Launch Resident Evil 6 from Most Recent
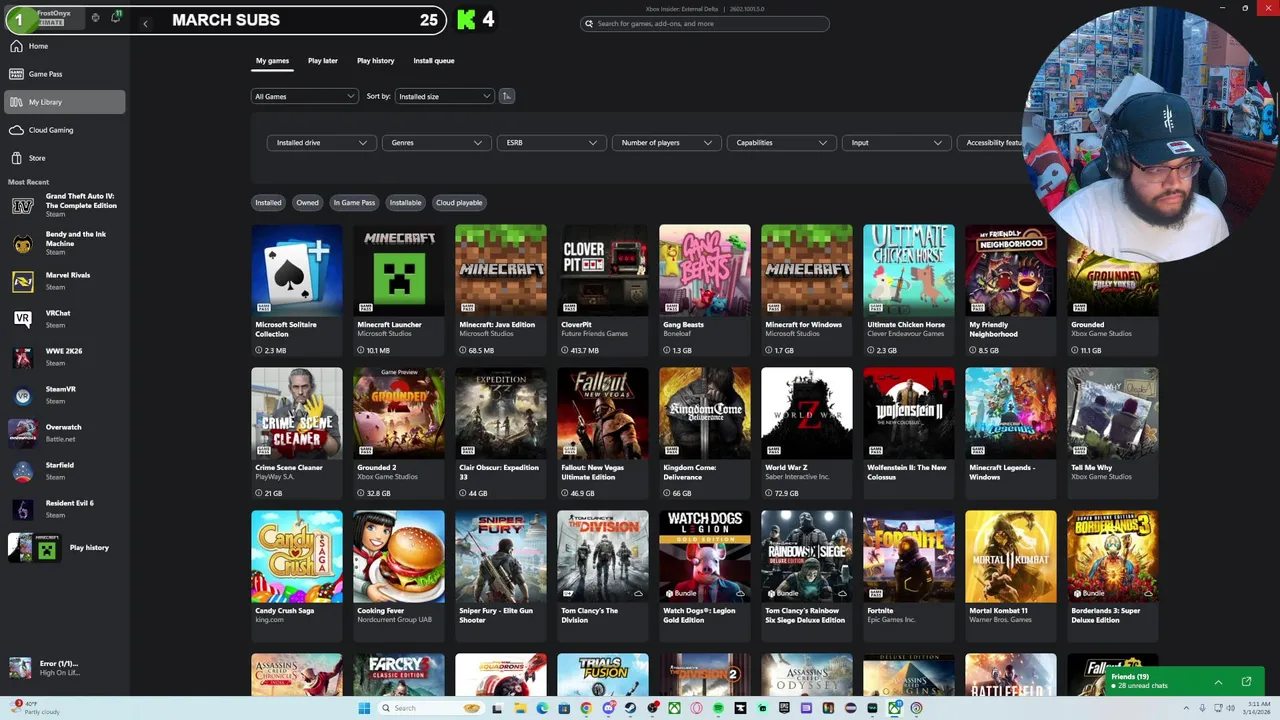Image resolution: width=1280 pixels, height=720 pixels. 65,509
